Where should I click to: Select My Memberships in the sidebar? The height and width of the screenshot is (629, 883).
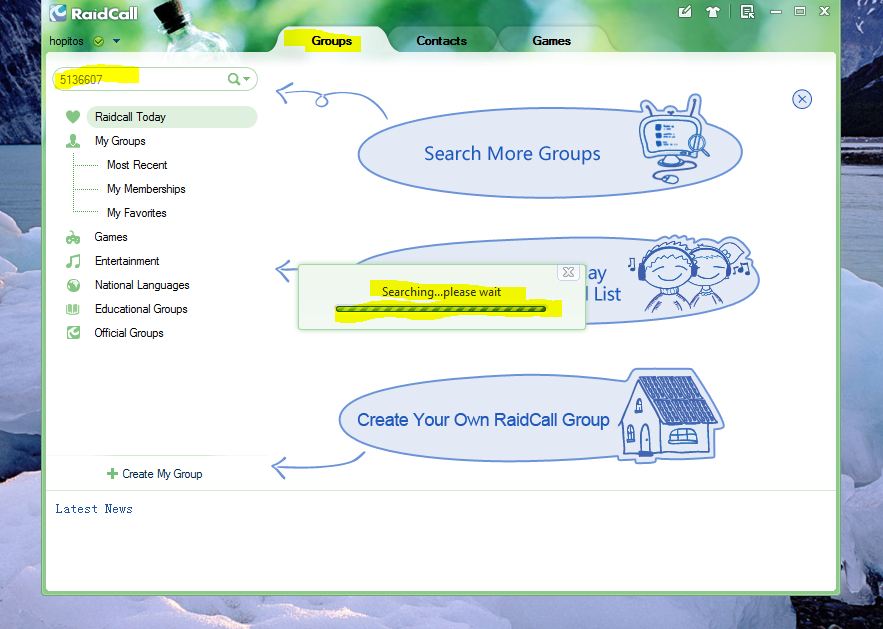(146, 189)
